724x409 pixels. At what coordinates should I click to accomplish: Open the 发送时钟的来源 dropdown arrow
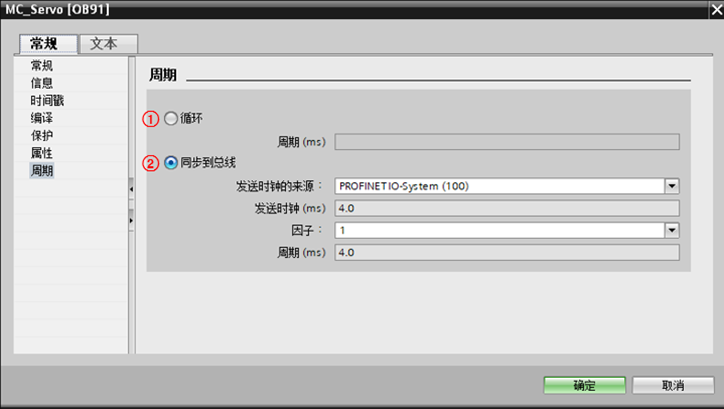tap(672, 186)
